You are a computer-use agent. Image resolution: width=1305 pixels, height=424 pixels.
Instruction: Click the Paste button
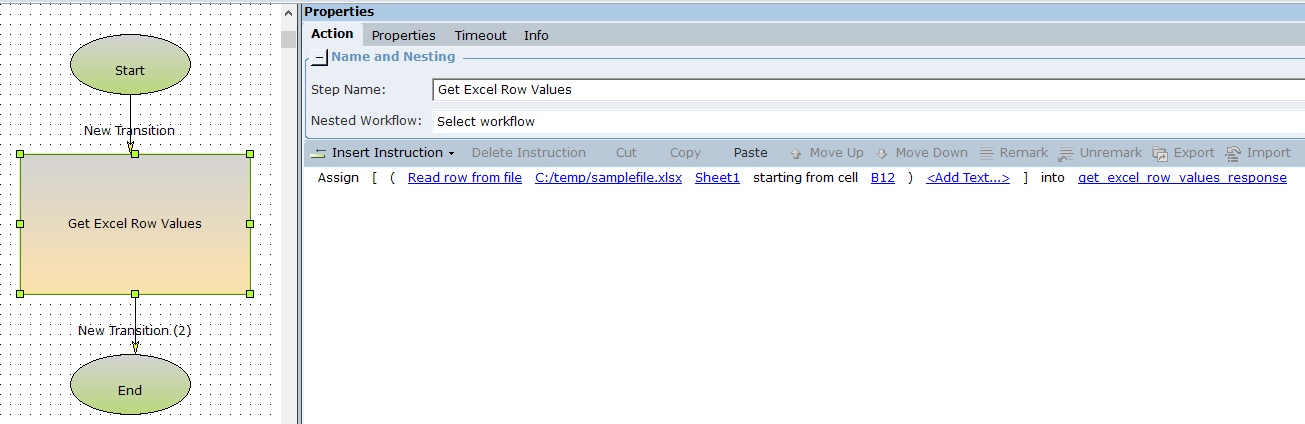point(750,153)
